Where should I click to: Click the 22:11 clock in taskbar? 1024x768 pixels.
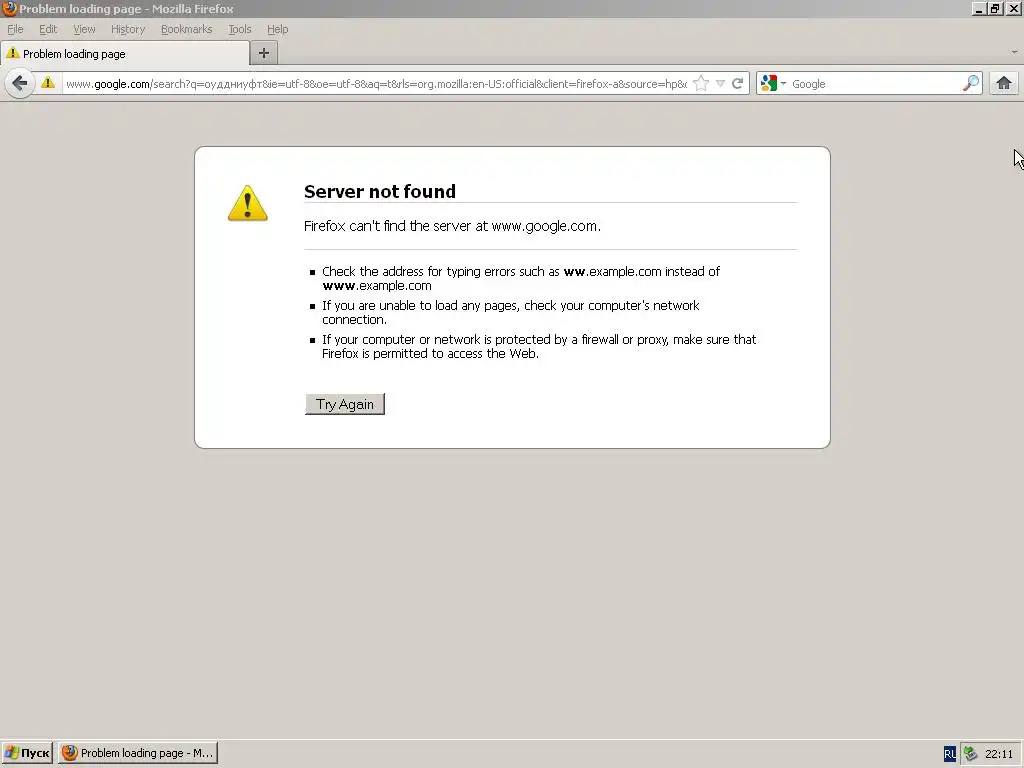click(999, 754)
